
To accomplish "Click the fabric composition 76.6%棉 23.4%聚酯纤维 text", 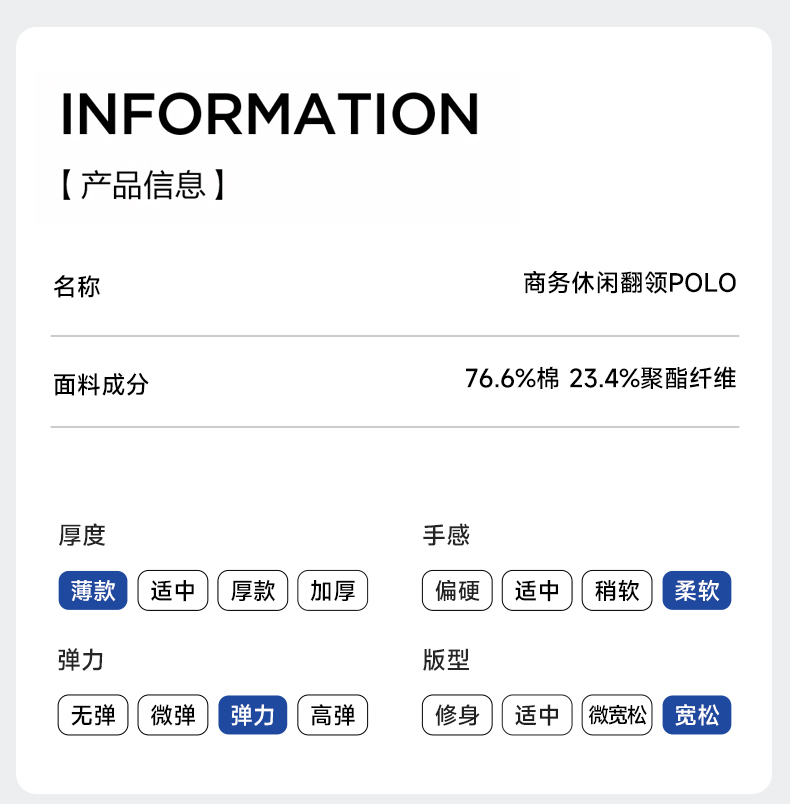I will click(x=600, y=379).
